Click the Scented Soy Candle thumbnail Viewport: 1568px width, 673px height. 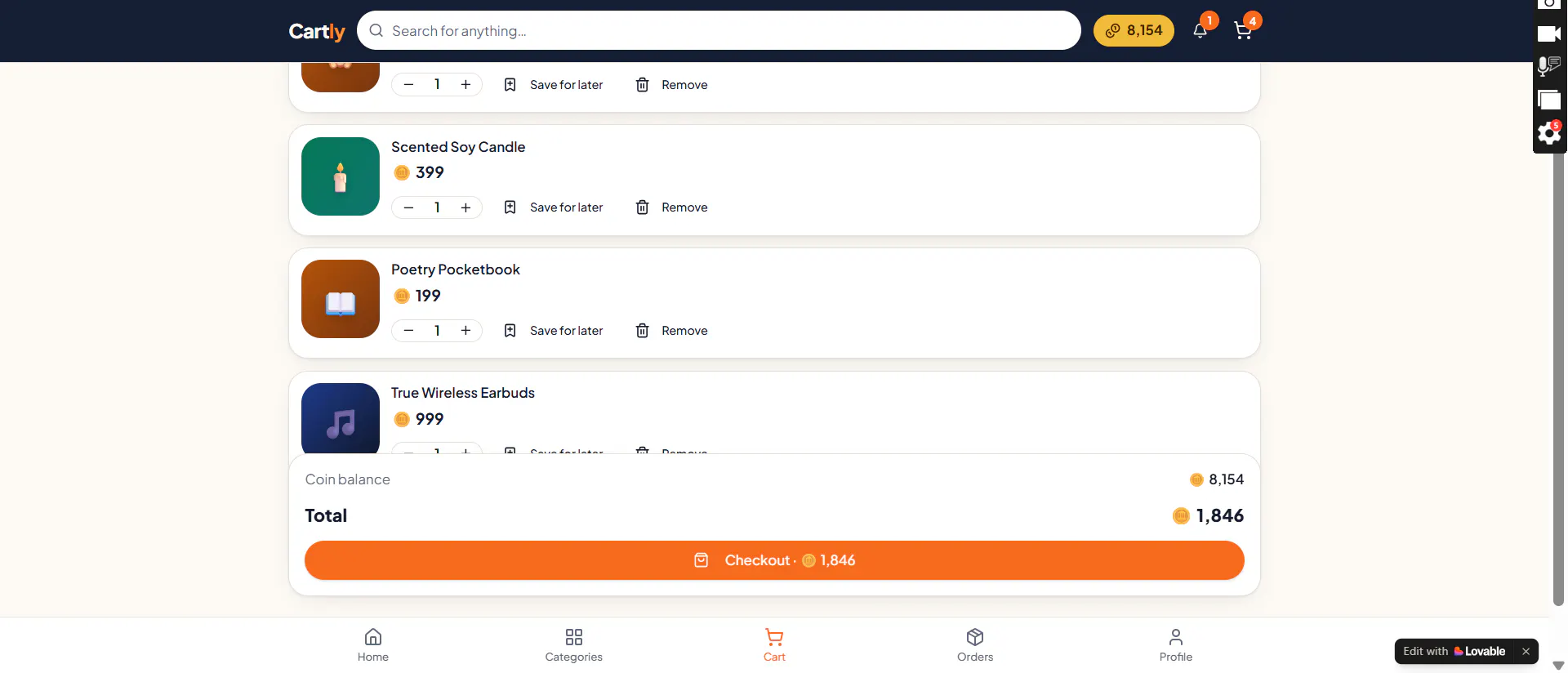pyautogui.click(x=341, y=176)
